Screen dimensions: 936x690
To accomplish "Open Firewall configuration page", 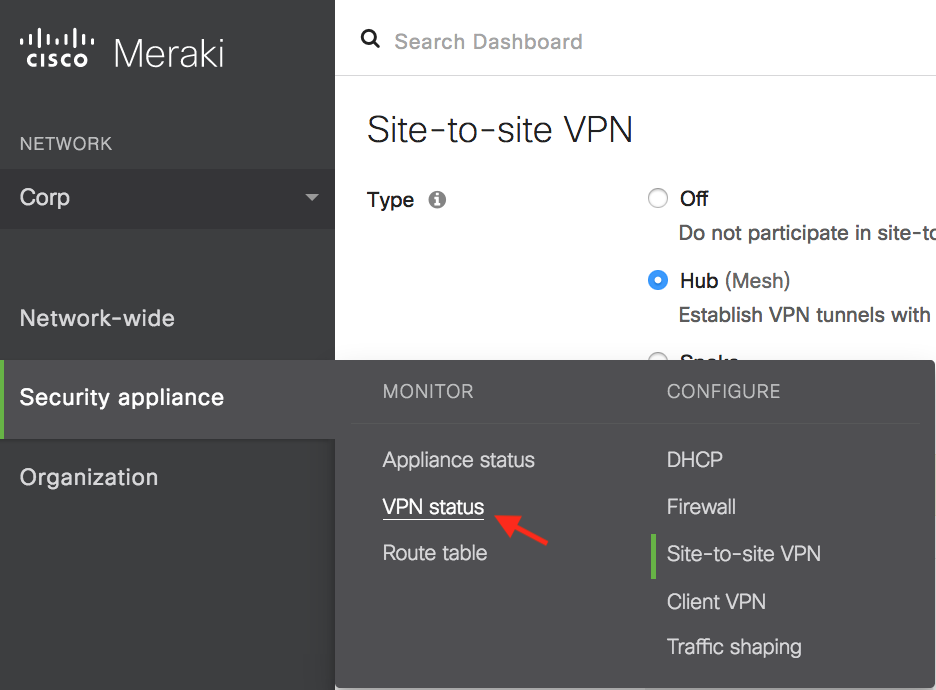I will tap(701, 507).
